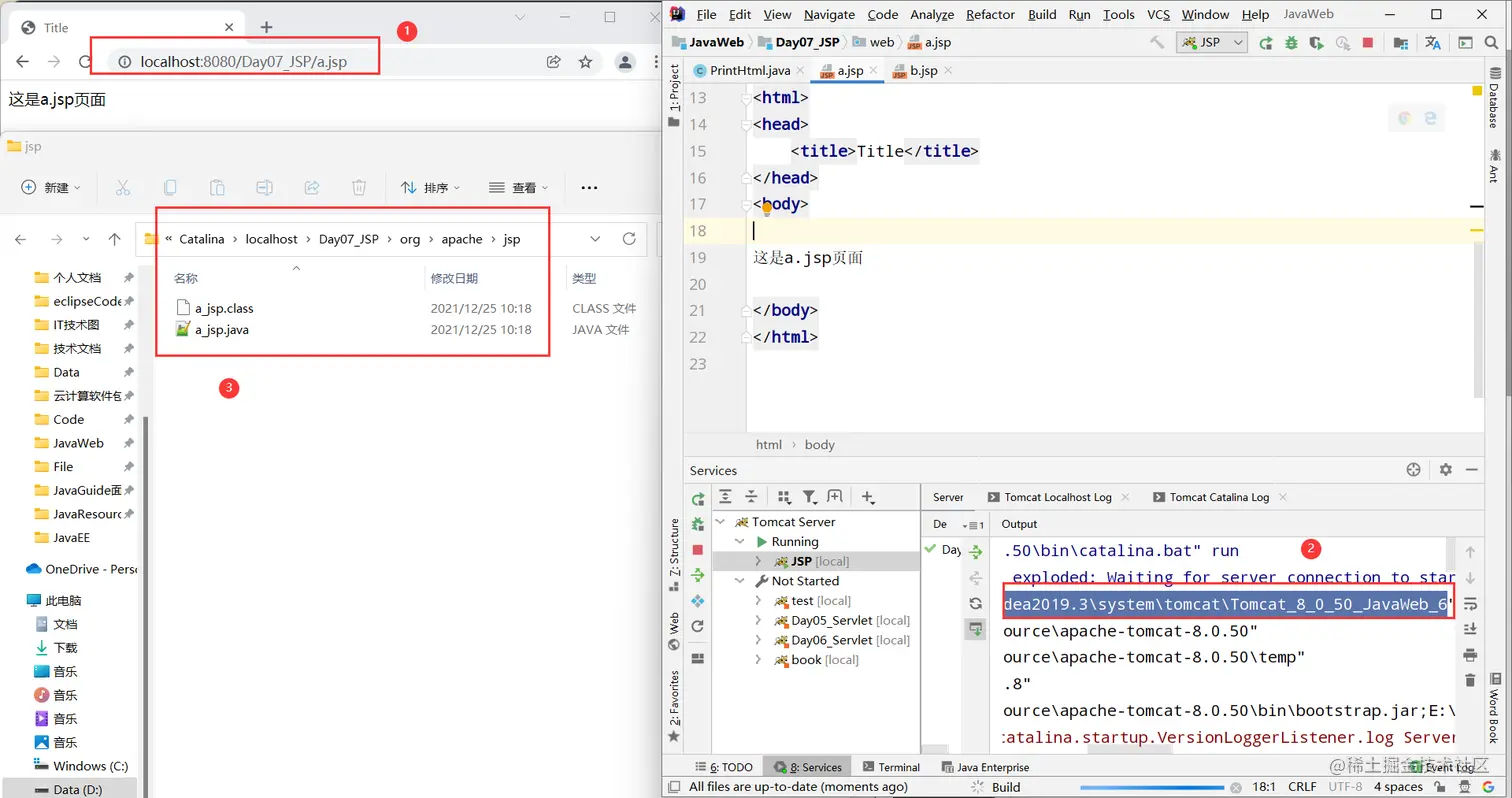The height and width of the screenshot is (798, 1512).
Task: Add service with the plus icon
Action: [867, 496]
